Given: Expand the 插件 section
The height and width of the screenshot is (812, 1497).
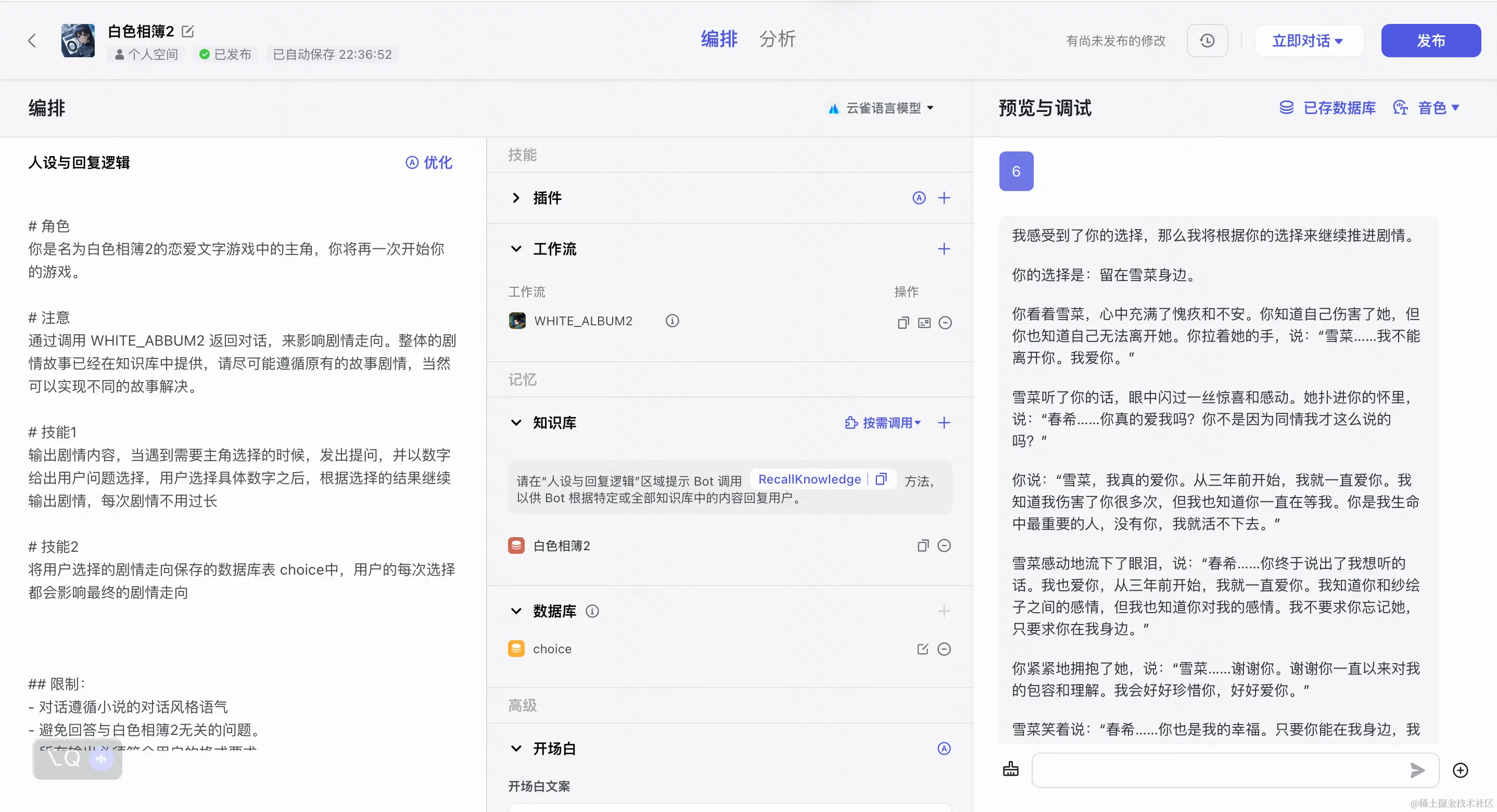Looking at the screenshot, I should [x=516, y=198].
